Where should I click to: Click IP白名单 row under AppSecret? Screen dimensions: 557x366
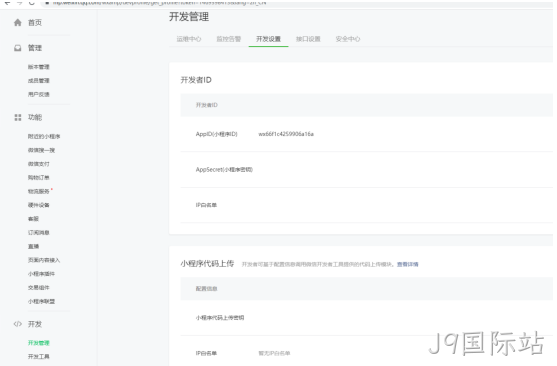click(x=206, y=205)
